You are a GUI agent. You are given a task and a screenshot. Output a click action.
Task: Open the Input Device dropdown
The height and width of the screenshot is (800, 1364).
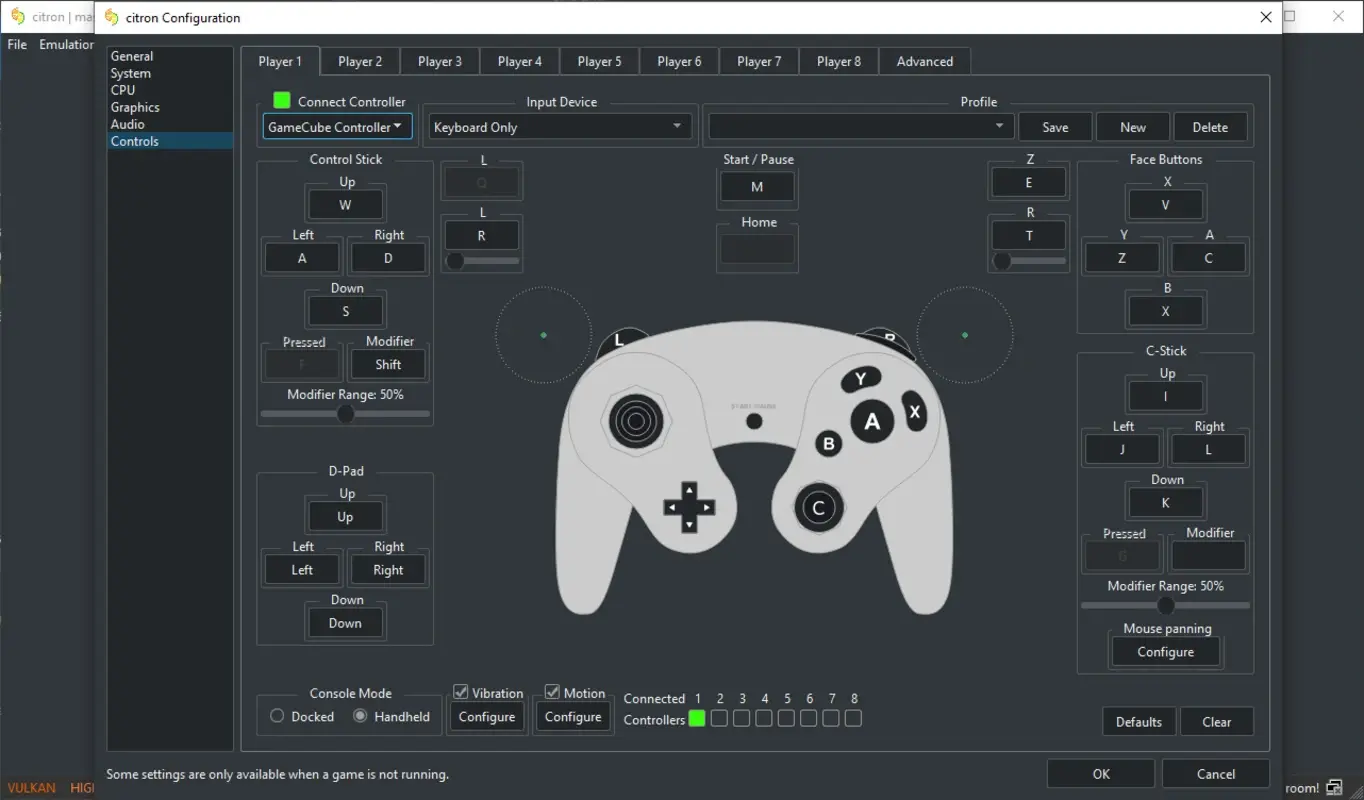pos(558,125)
